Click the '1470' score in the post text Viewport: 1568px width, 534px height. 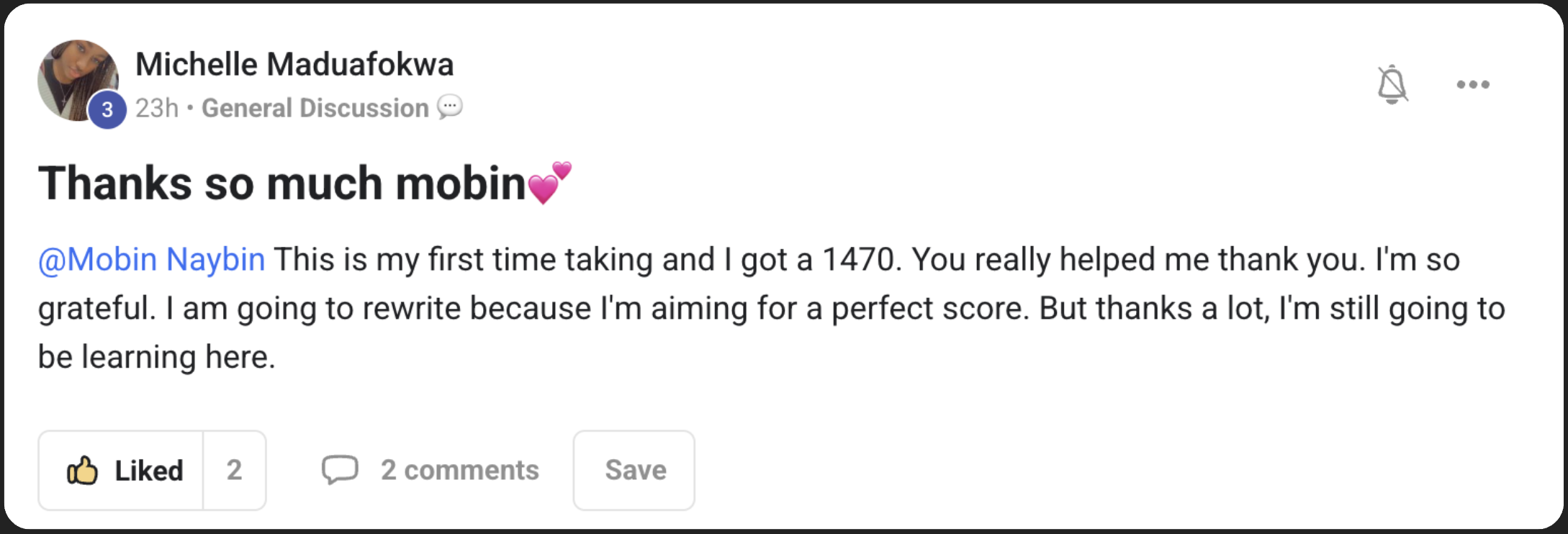pos(860,260)
